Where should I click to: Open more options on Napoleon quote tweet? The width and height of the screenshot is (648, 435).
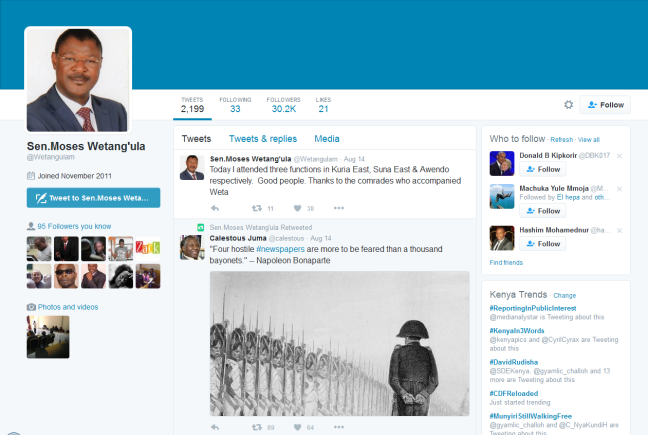click(x=339, y=427)
